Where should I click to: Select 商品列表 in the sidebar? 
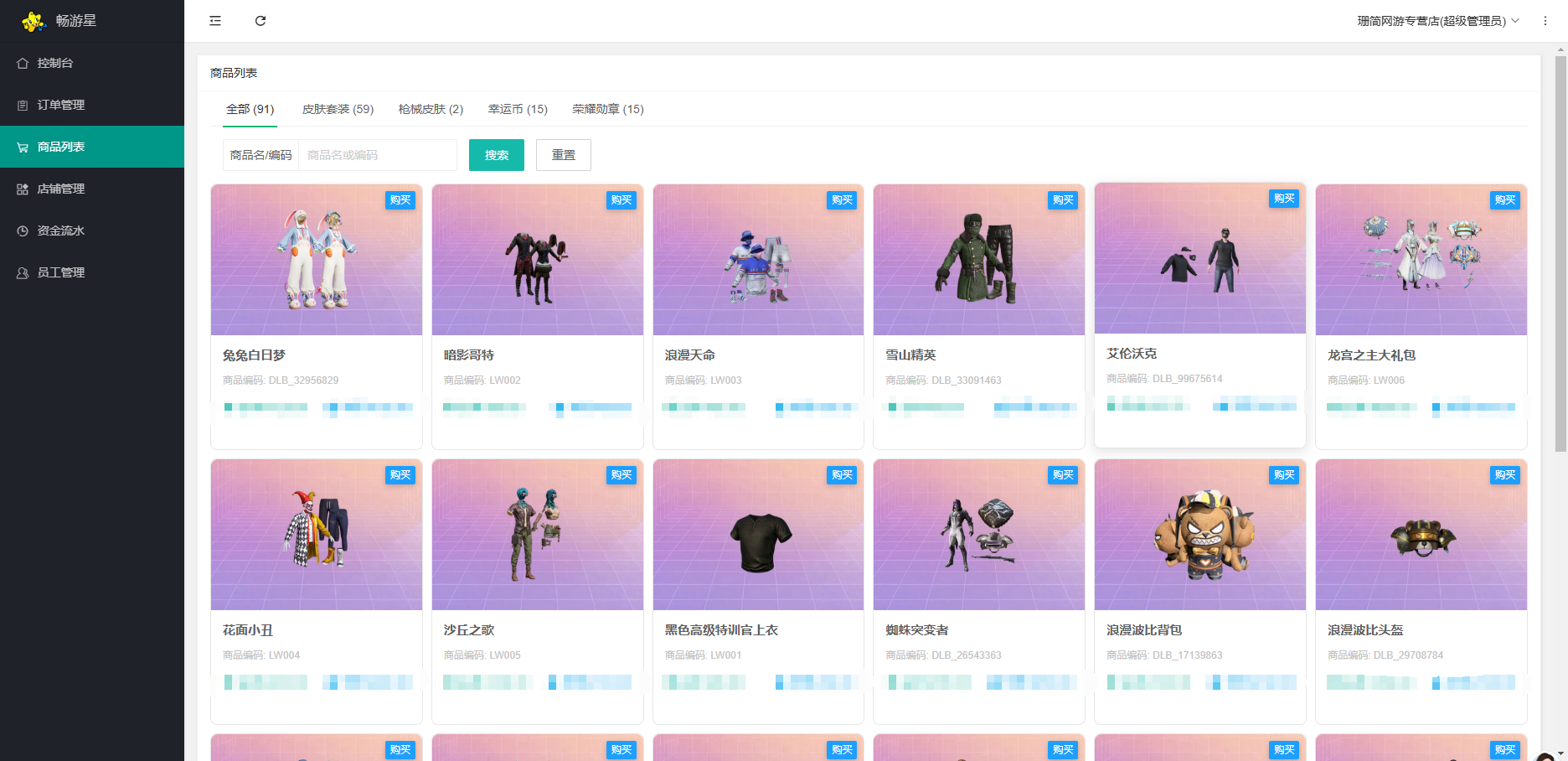92,147
